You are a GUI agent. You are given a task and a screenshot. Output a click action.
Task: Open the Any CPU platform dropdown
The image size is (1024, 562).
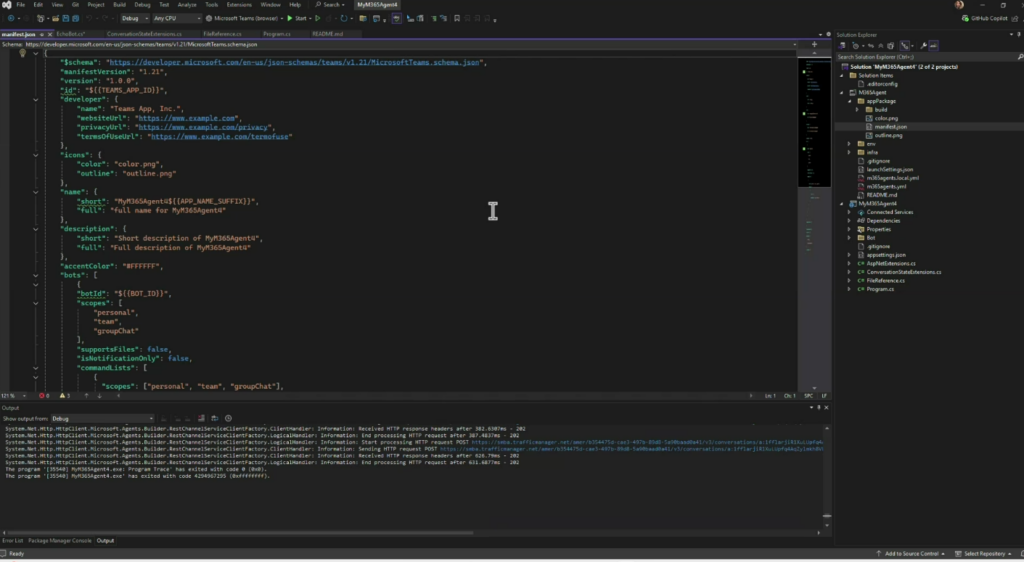click(x=177, y=18)
